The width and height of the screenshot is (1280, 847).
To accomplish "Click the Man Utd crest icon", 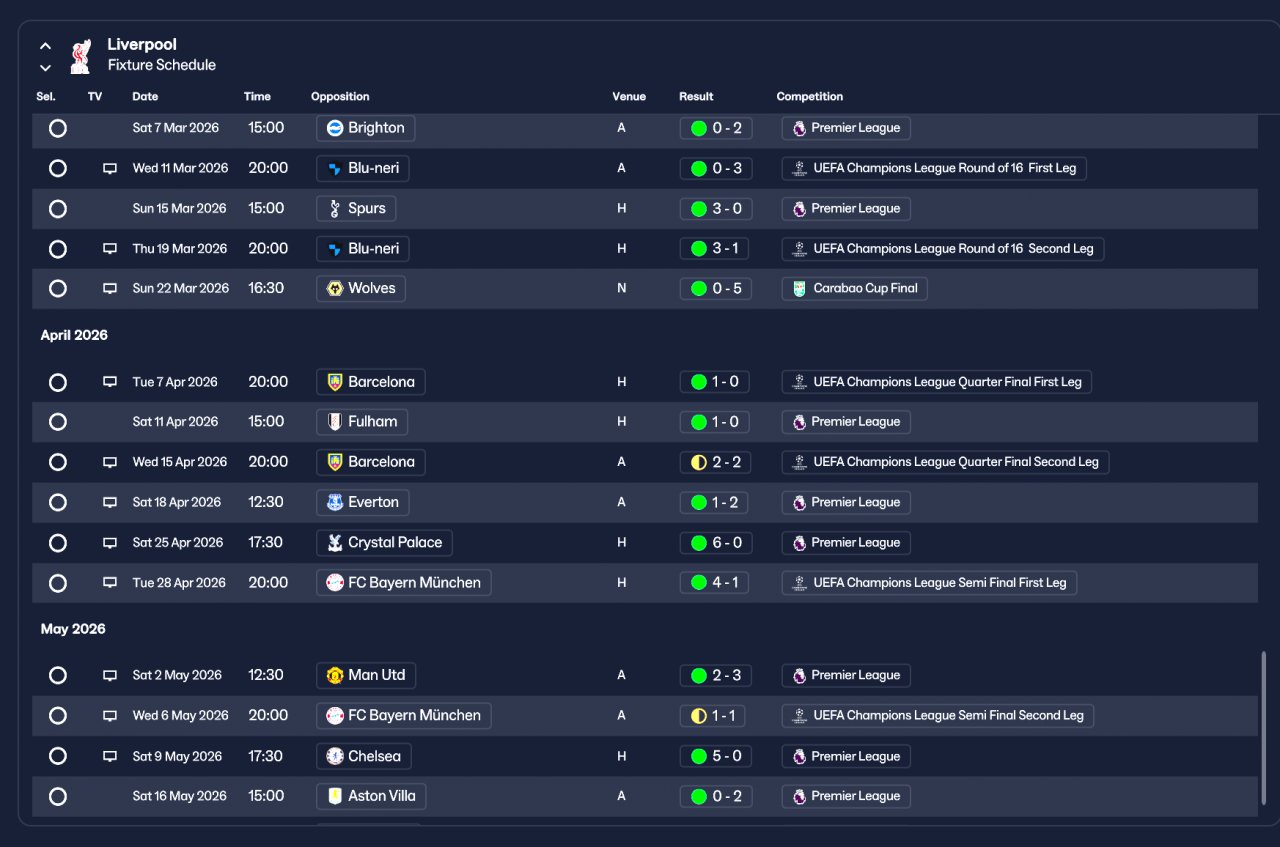I will coord(335,676).
